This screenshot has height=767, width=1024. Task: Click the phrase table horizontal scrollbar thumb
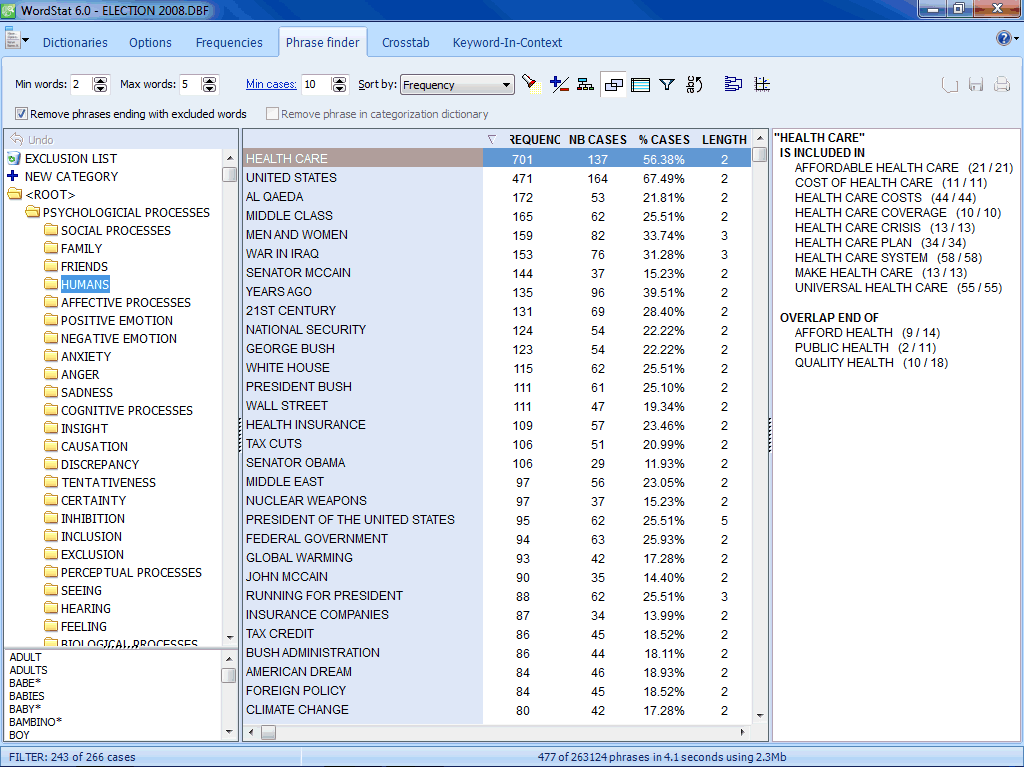tap(269, 732)
